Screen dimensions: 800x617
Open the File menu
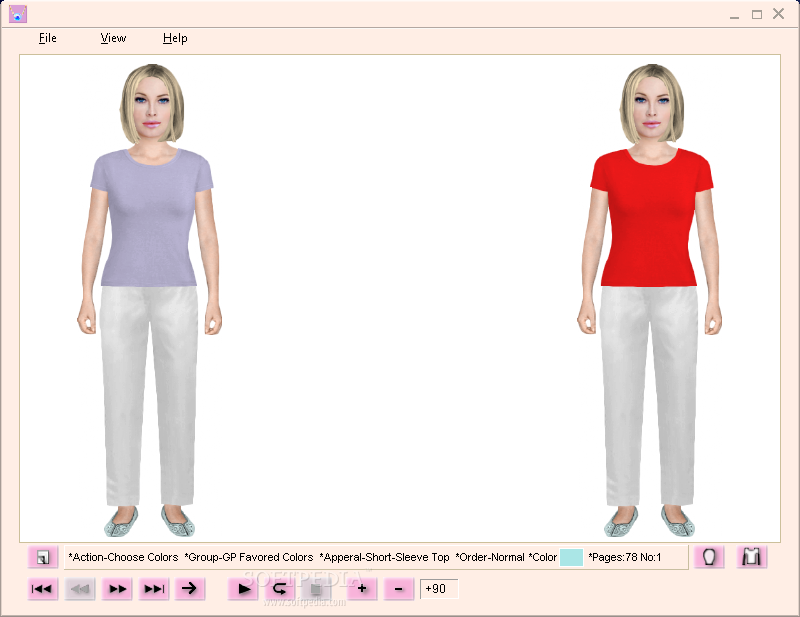(x=47, y=38)
